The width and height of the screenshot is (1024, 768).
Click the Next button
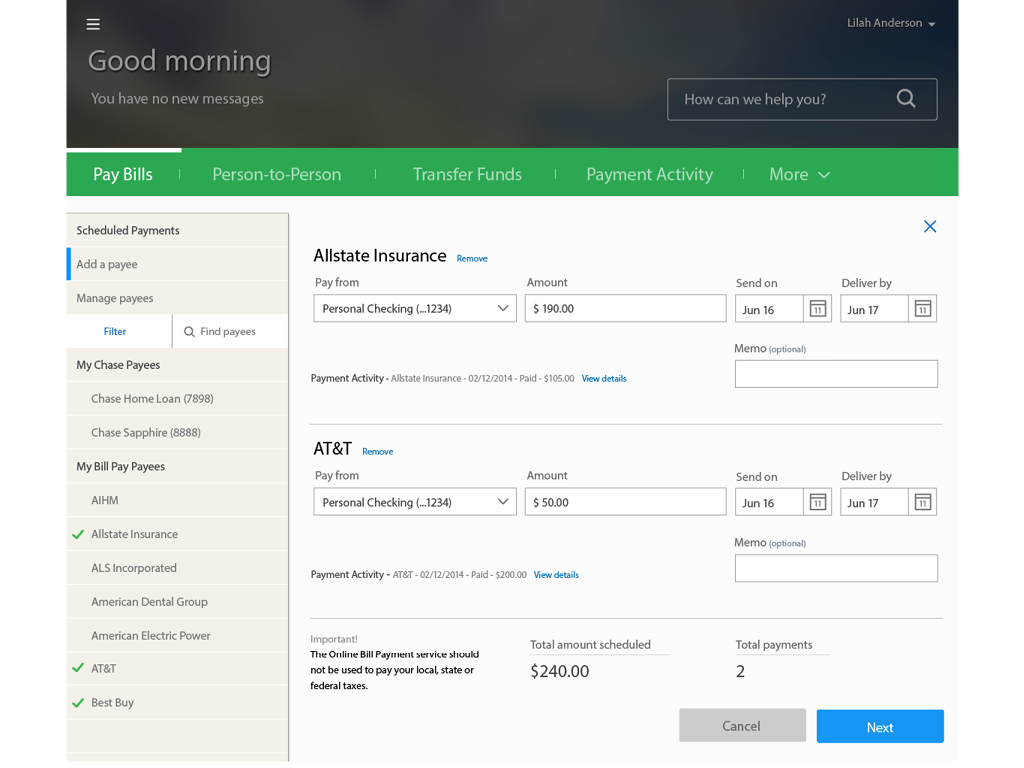[x=880, y=726]
